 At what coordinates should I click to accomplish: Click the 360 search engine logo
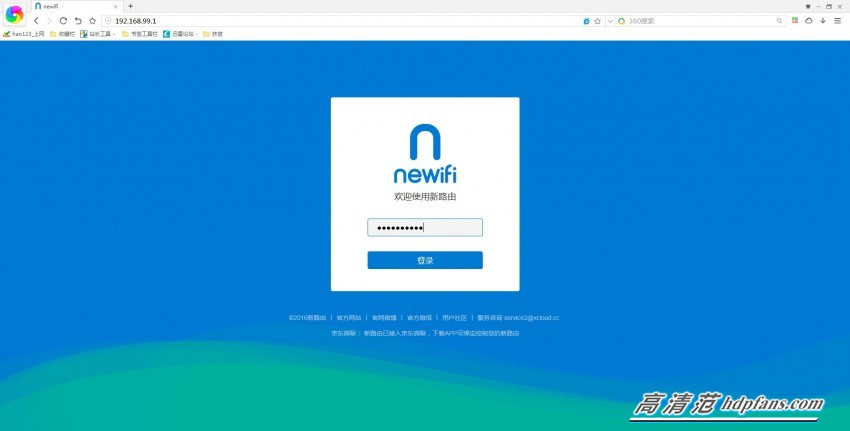pos(622,21)
